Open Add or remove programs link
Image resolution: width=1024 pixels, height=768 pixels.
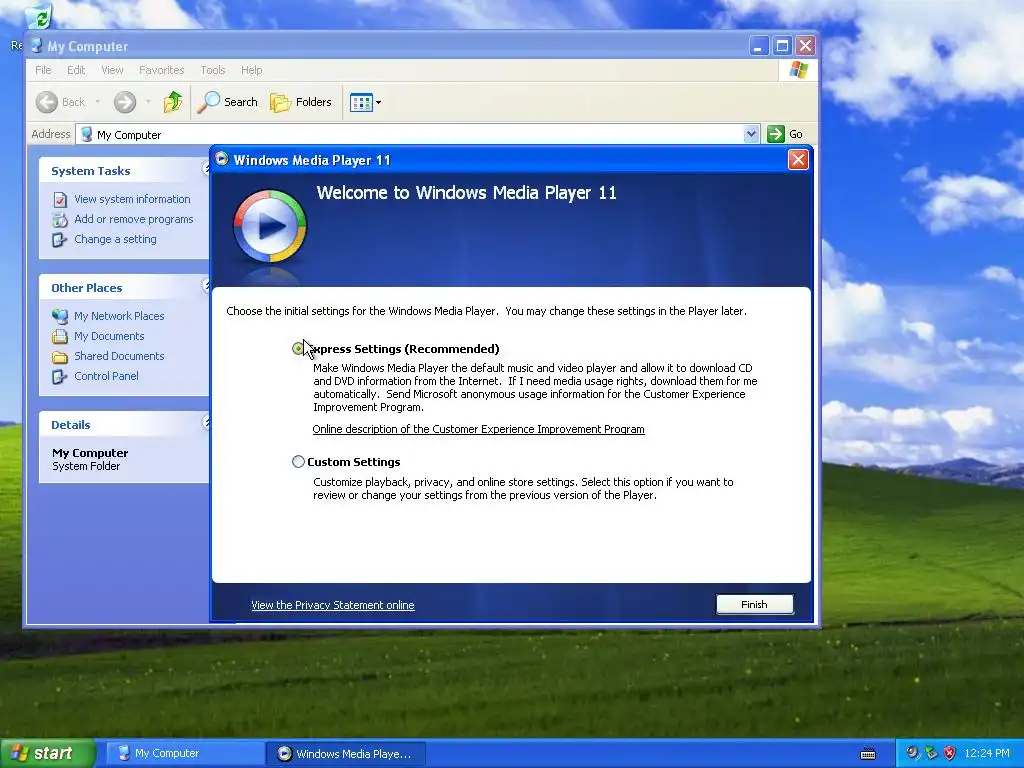point(133,219)
